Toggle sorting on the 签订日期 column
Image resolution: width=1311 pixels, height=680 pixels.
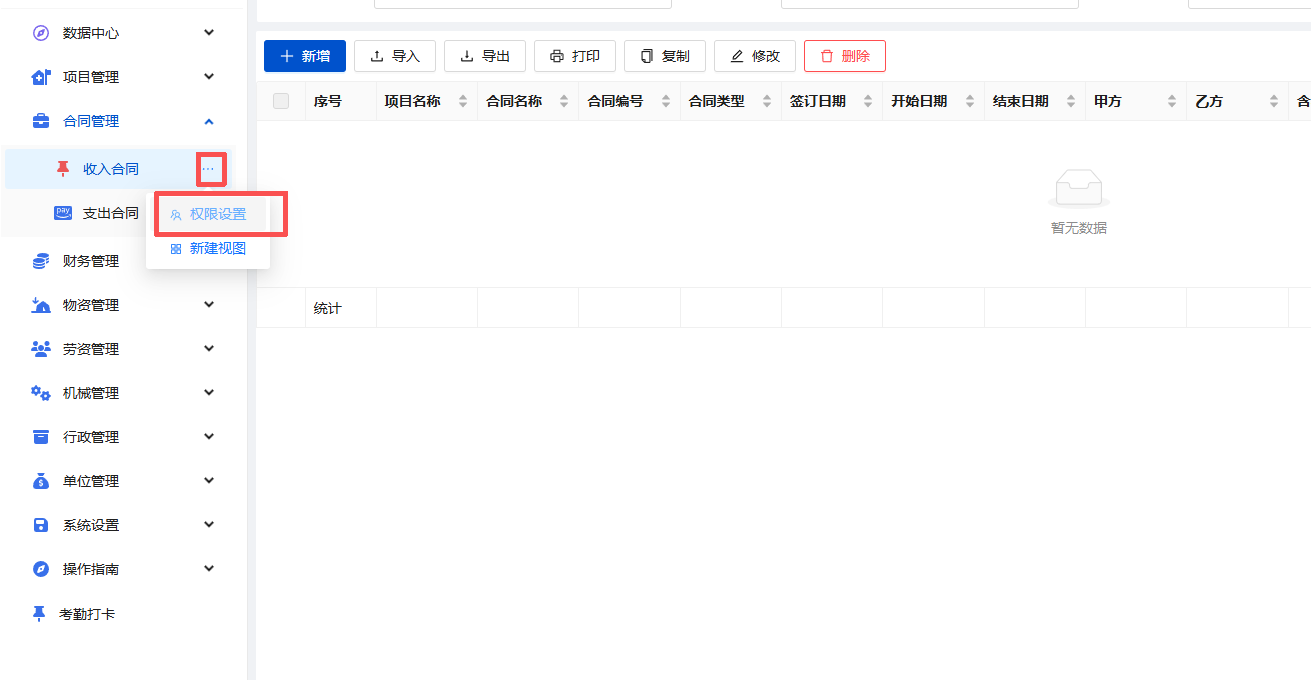click(x=869, y=100)
